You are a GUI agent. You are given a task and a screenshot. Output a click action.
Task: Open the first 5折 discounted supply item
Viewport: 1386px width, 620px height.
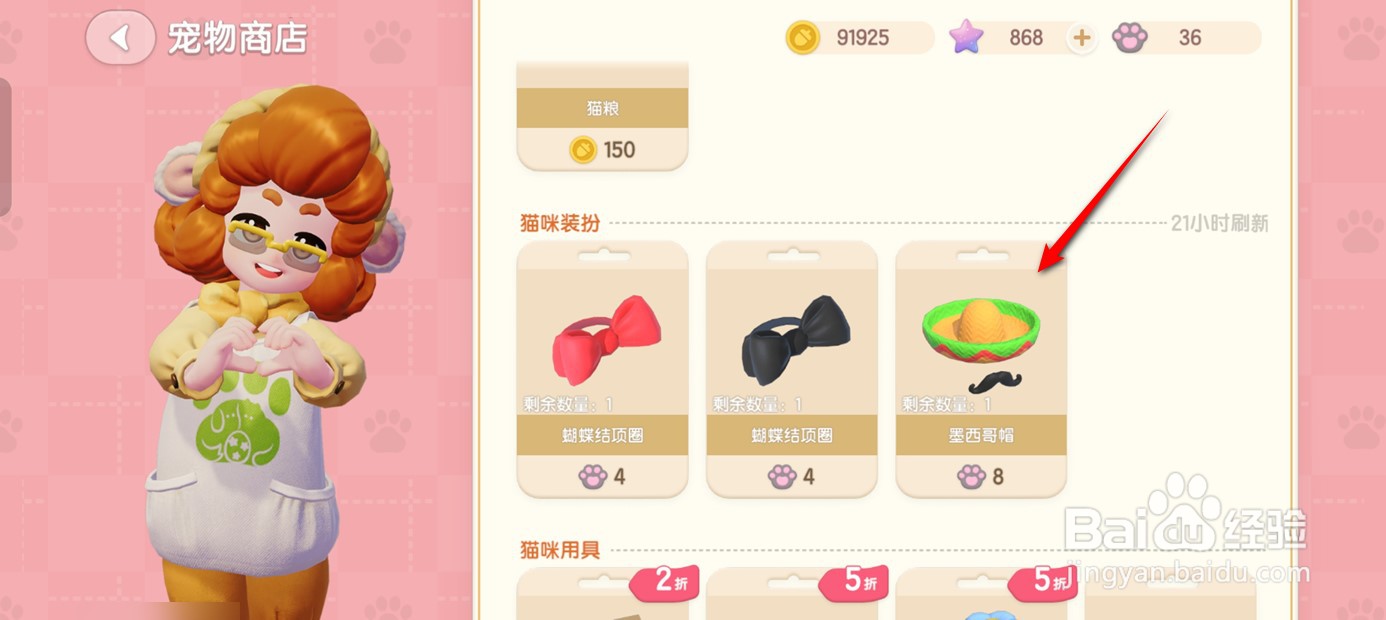pos(792,593)
